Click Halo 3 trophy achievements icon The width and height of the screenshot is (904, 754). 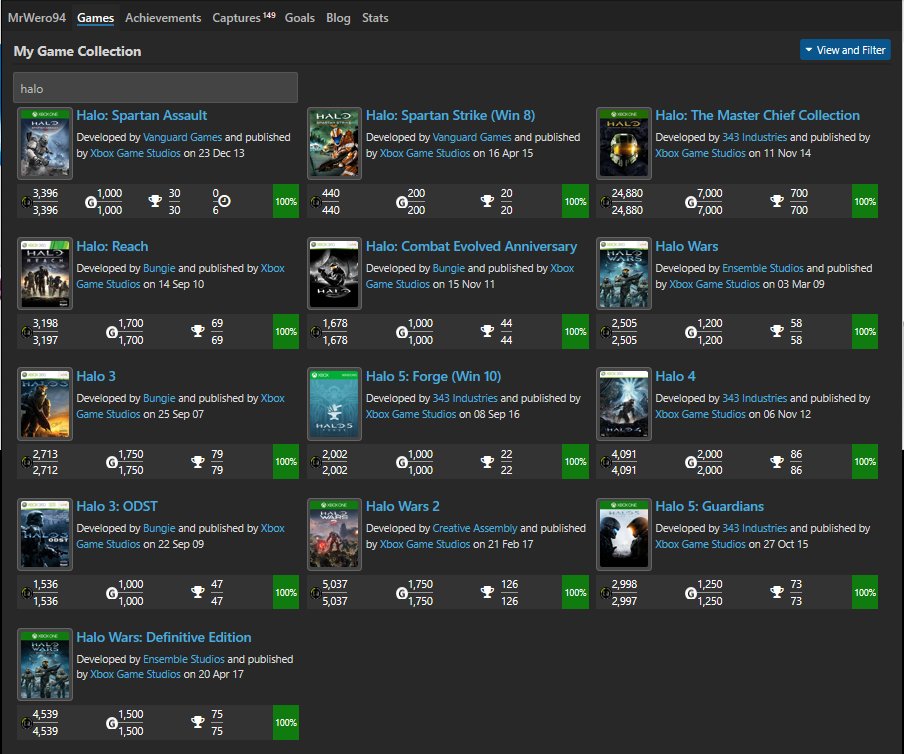[x=198, y=462]
